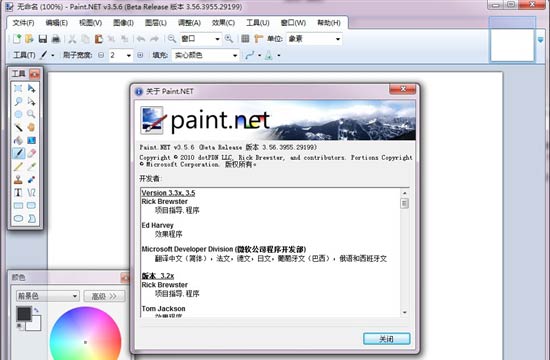Image resolution: width=550 pixels, height=360 pixels.
Task: Click the Undo arrow toolbar icon
Action: point(141,39)
